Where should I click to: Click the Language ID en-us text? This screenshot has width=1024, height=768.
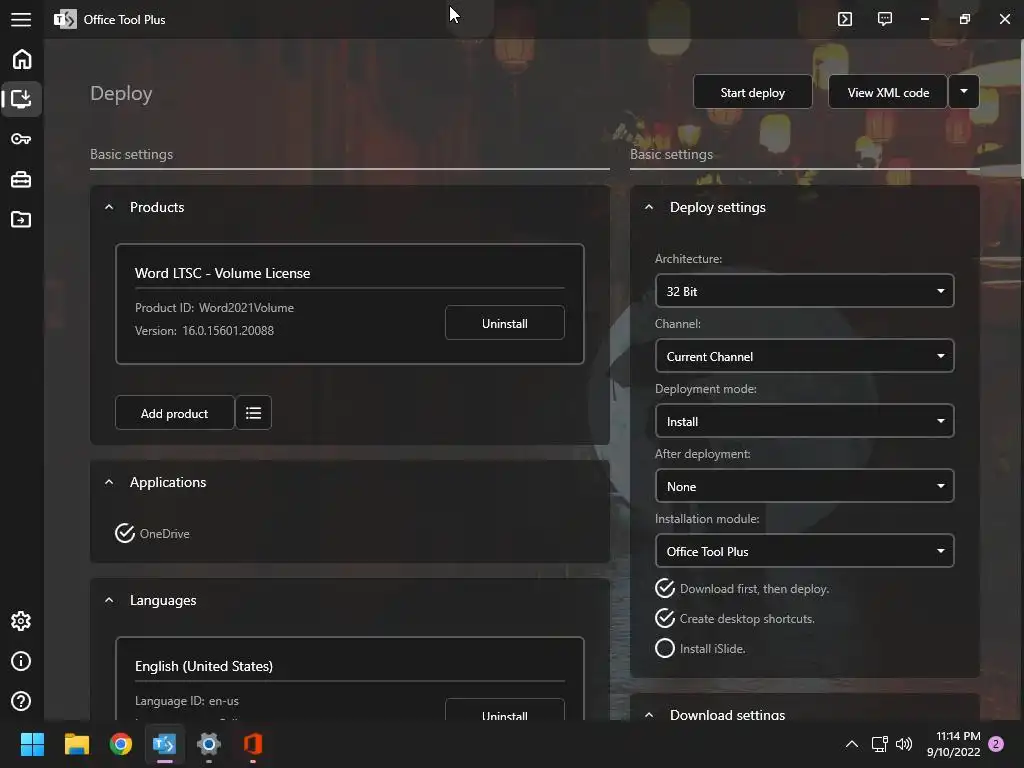click(187, 701)
